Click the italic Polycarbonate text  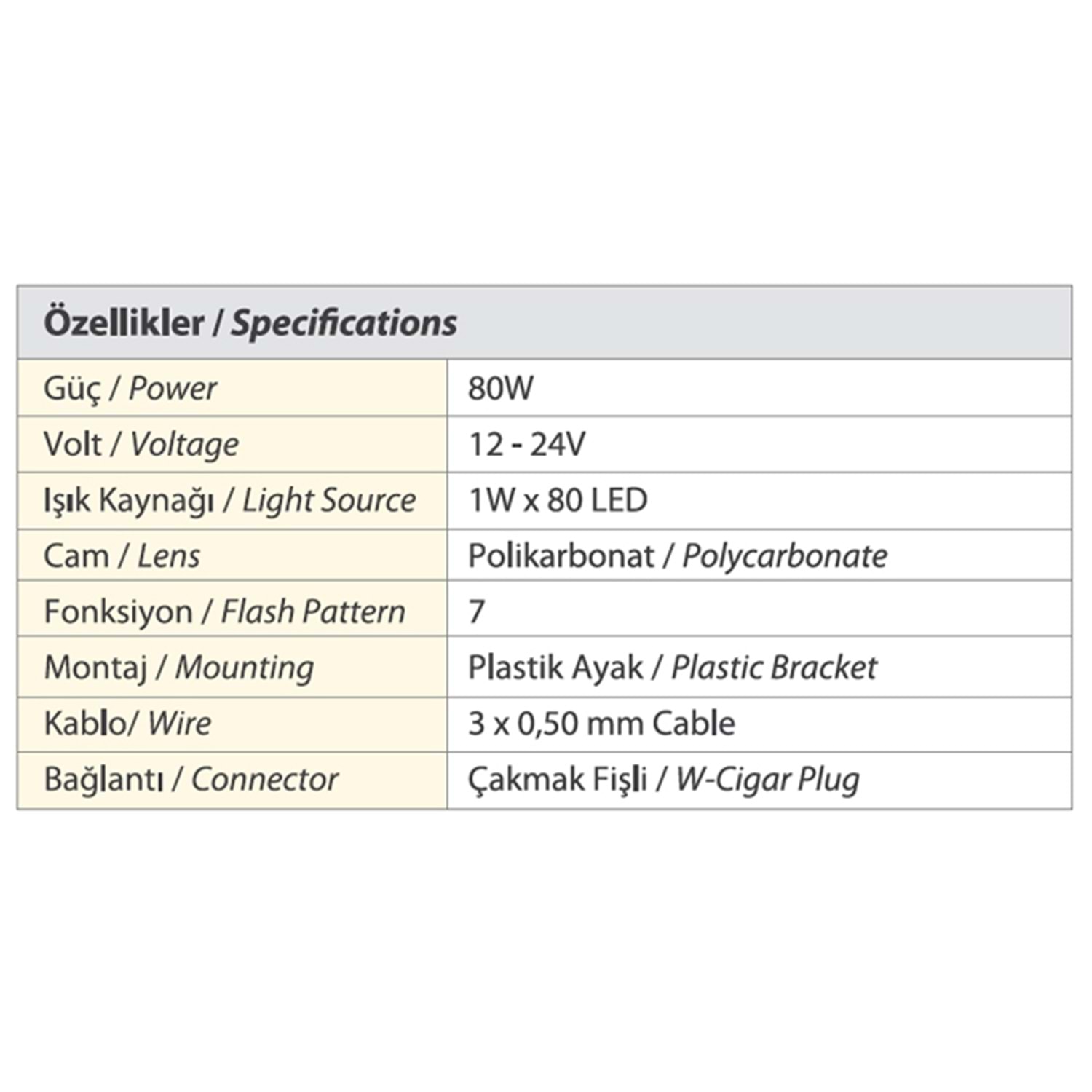click(x=785, y=556)
